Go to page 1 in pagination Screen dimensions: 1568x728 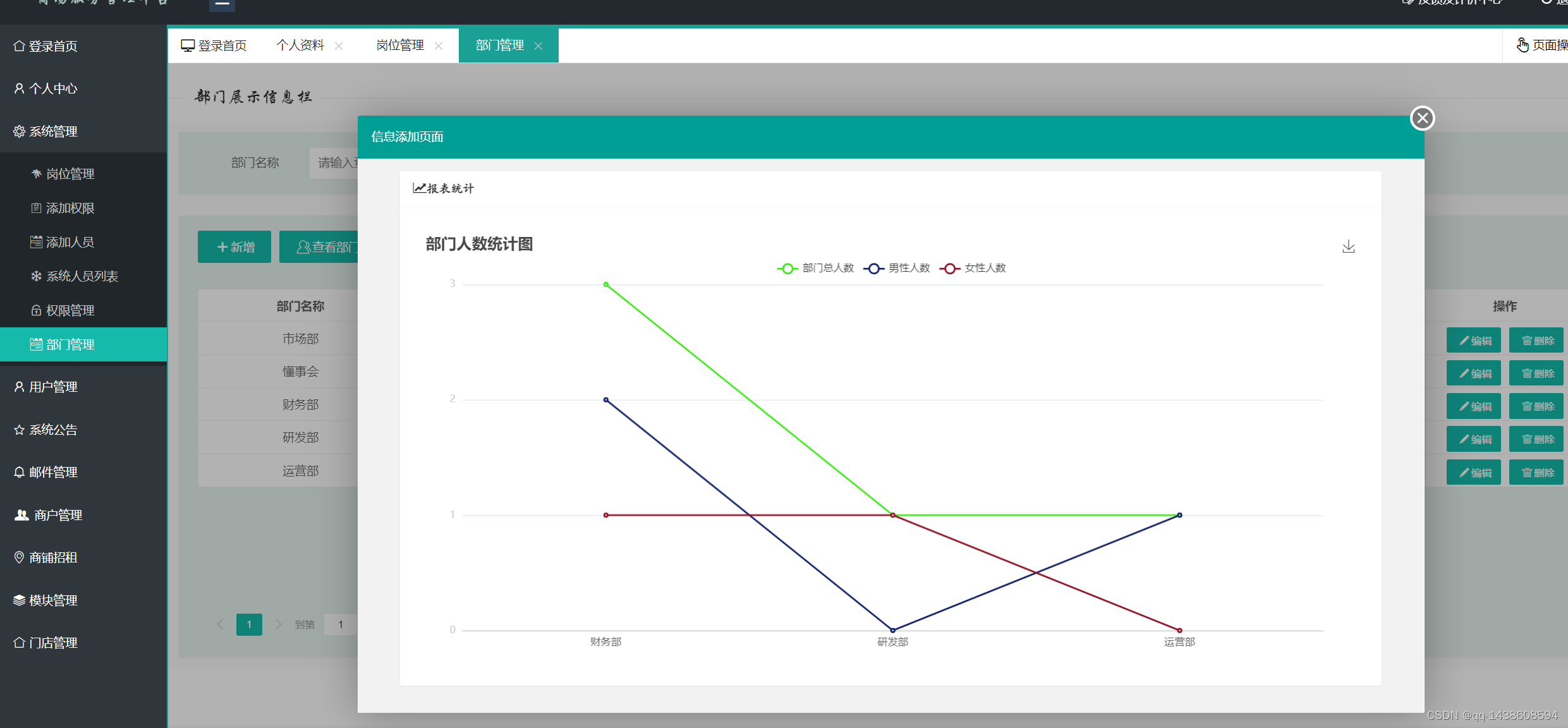click(x=249, y=624)
